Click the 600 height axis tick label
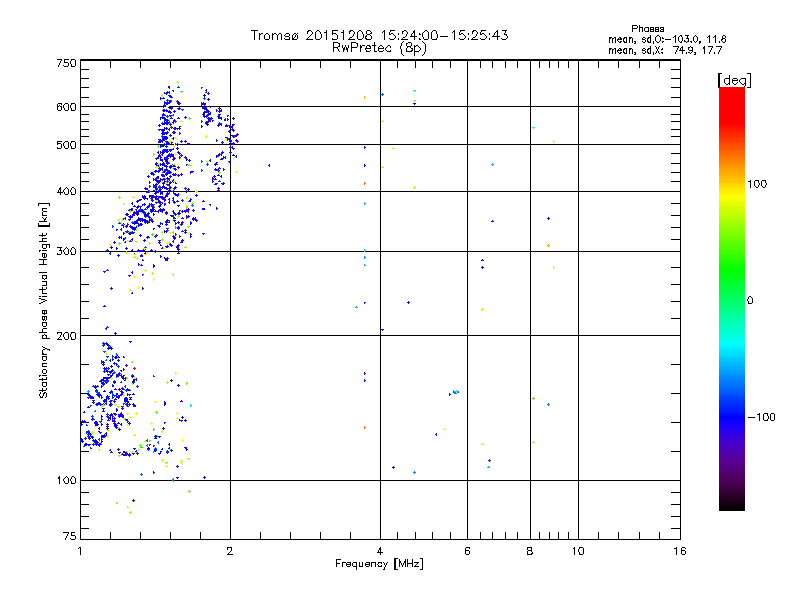 (66, 107)
